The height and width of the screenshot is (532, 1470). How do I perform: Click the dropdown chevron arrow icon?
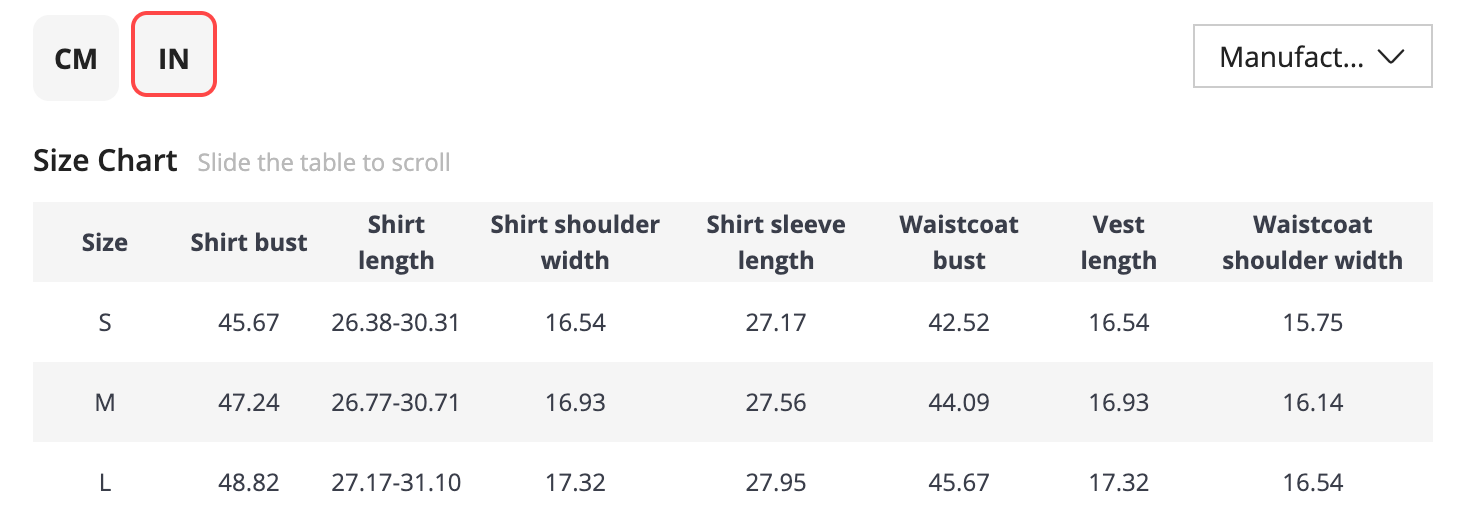pos(1391,57)
